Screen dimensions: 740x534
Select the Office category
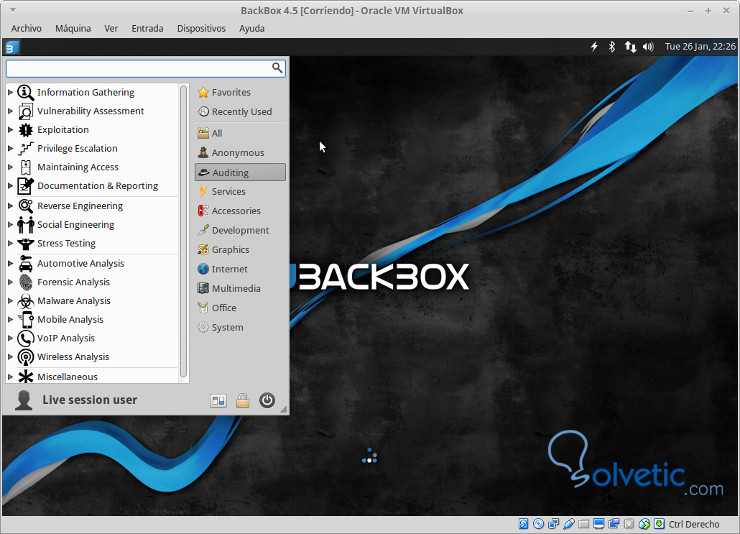pos(240,308)
